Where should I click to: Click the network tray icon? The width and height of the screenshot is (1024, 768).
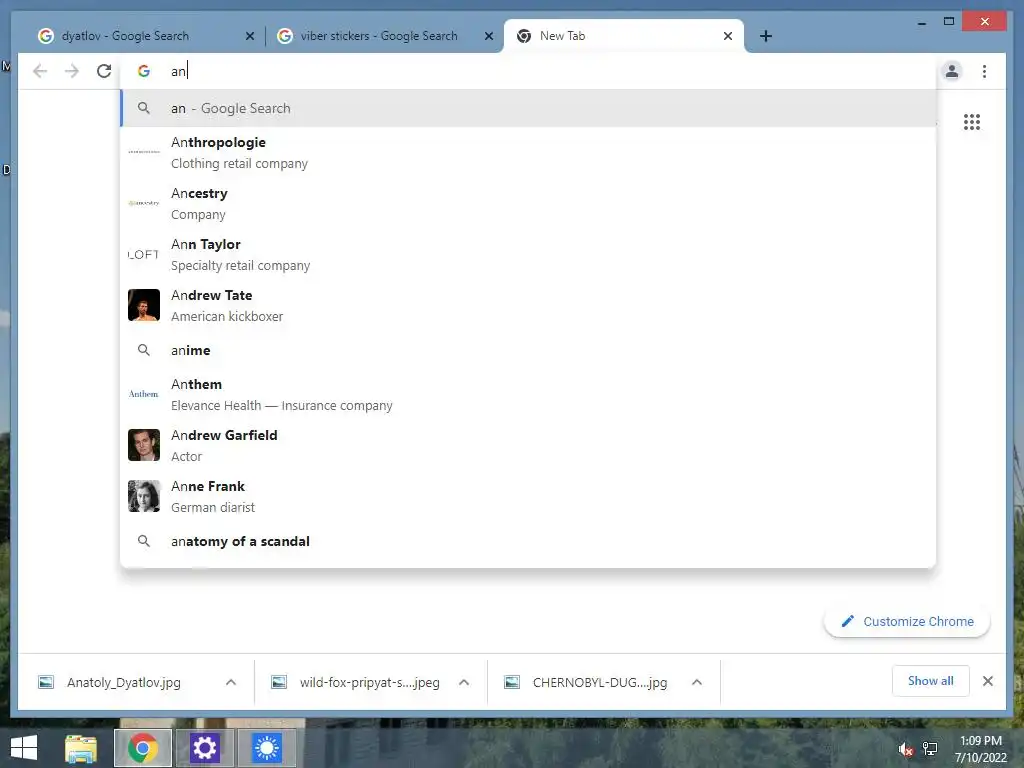tap(930, 749)
